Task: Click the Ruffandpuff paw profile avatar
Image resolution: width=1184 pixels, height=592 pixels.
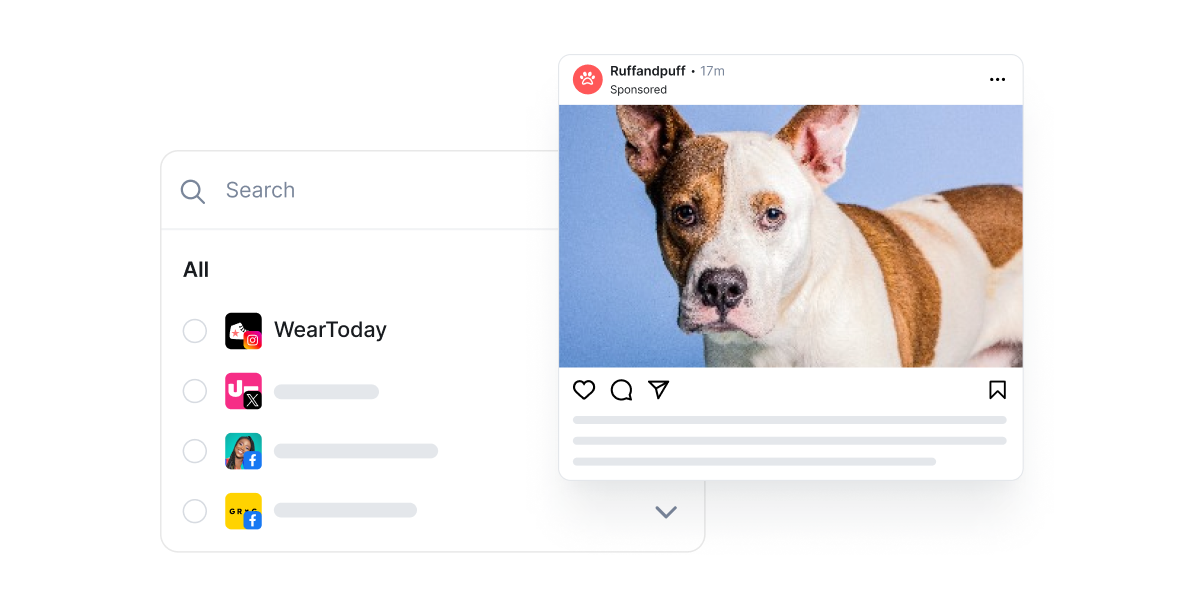Action: point(587,79)
